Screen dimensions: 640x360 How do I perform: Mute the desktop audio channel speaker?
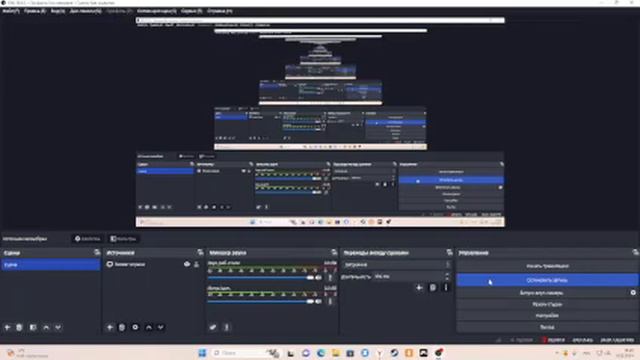click(x=318, y=278)
